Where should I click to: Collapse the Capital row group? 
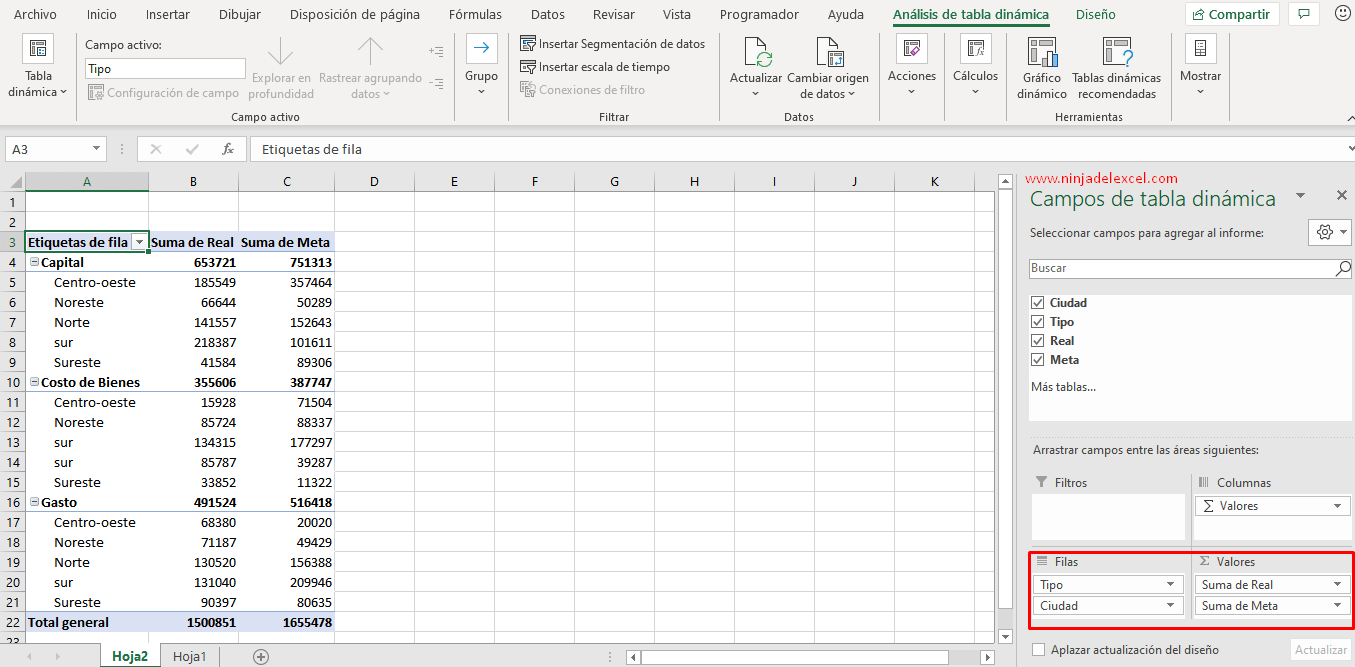coord(34,263)
